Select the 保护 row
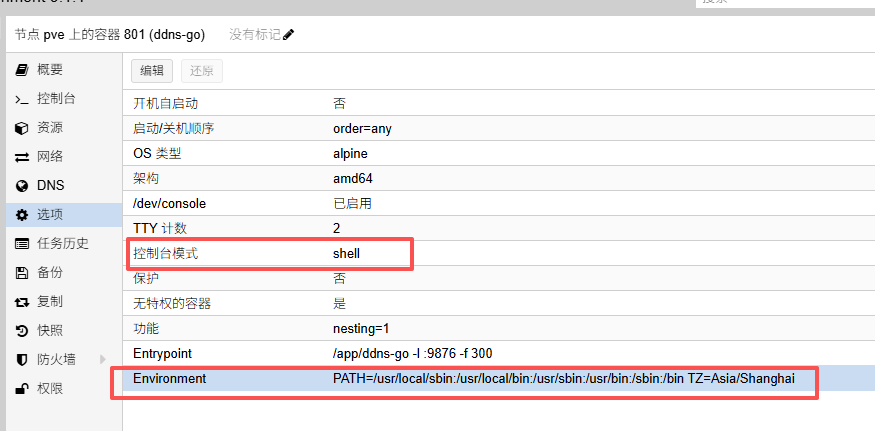The width and height of the screenshot is (875, 431). (x=499, y=279)
